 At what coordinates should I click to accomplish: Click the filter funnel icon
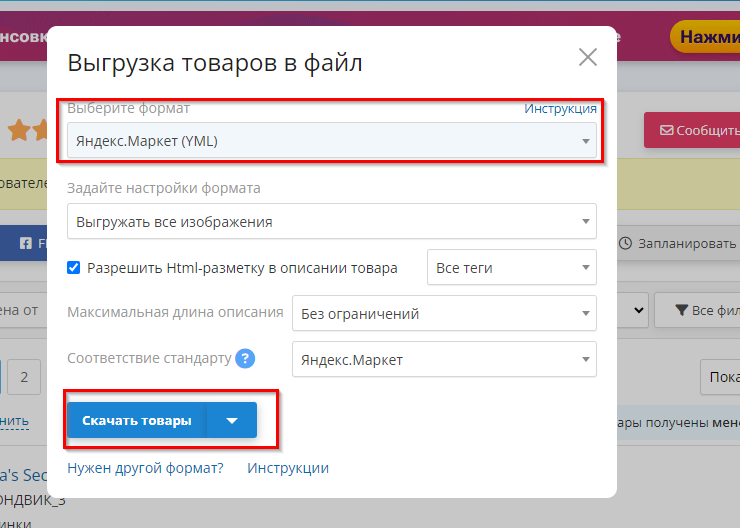[681, 311]
